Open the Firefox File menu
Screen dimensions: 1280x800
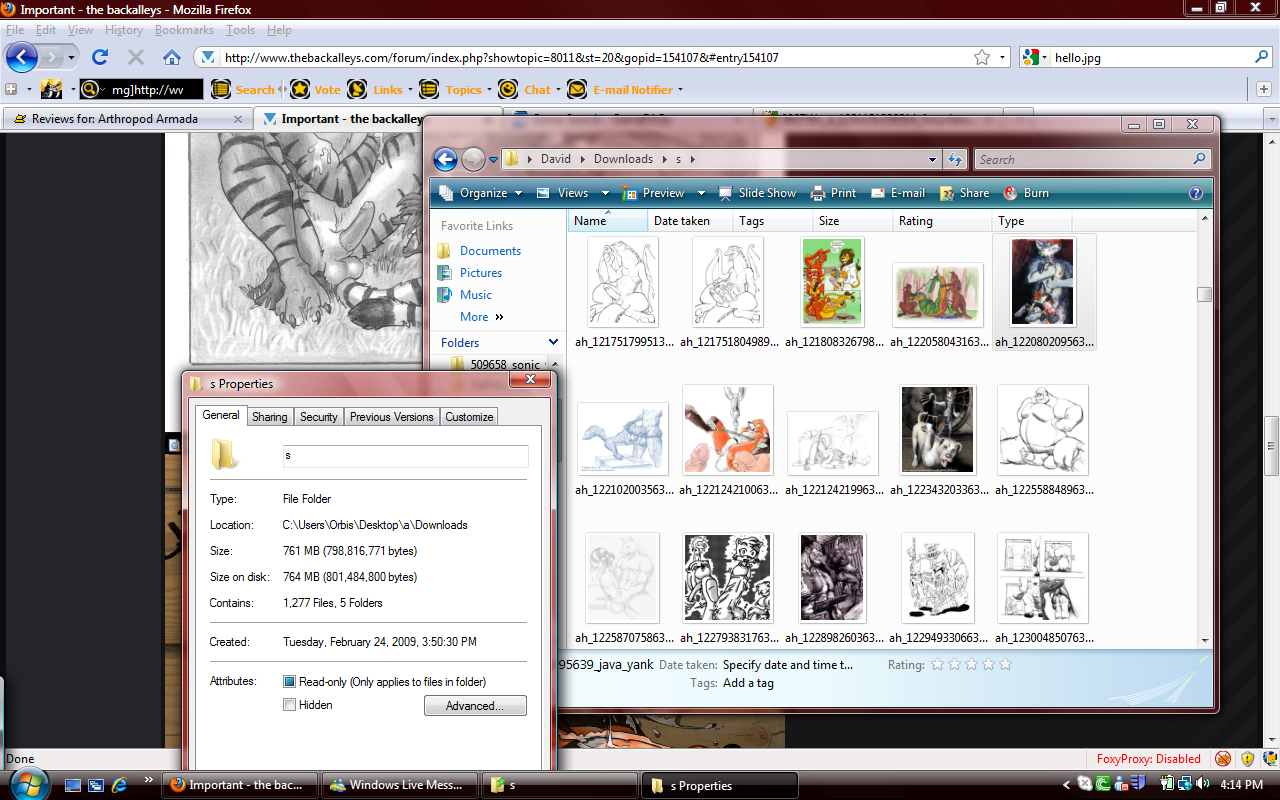pos(15,30)
